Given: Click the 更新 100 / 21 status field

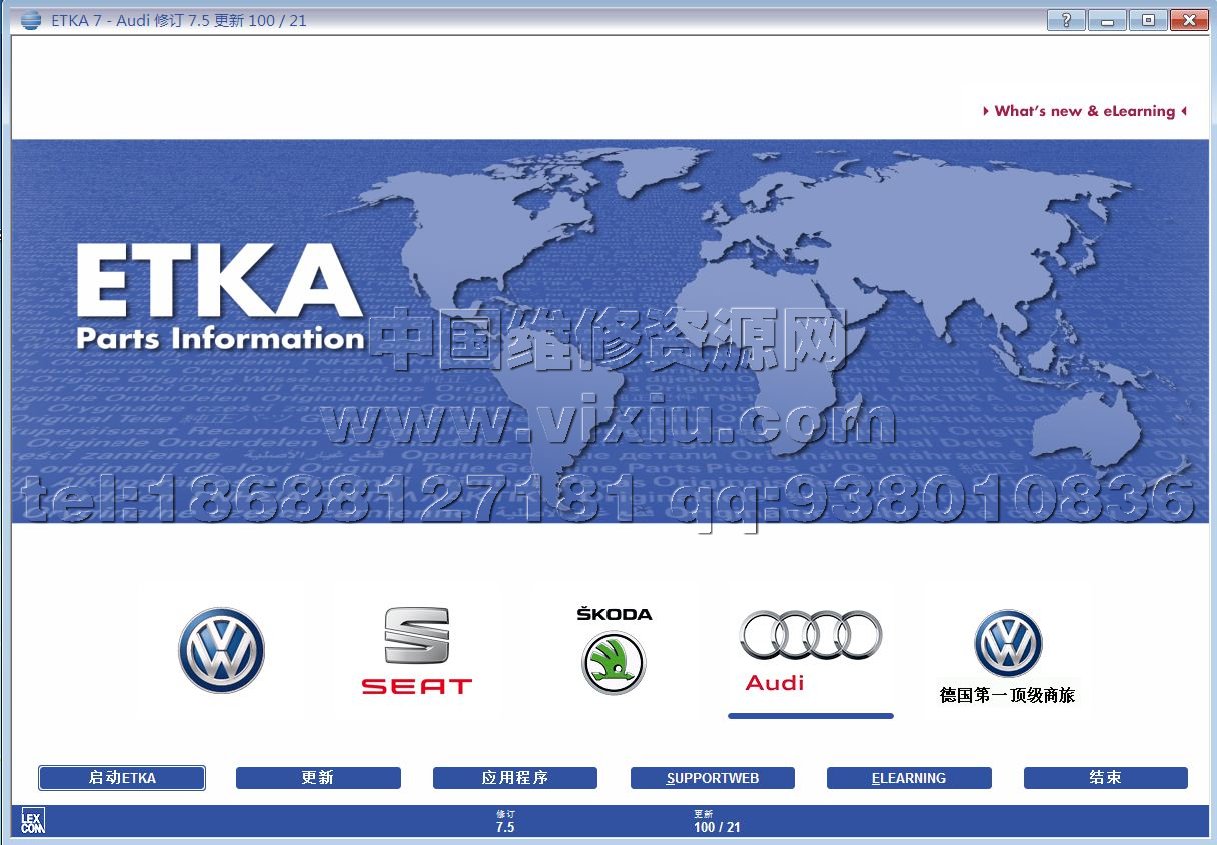Looking at the screenshot, I should [x=717, y=822].
